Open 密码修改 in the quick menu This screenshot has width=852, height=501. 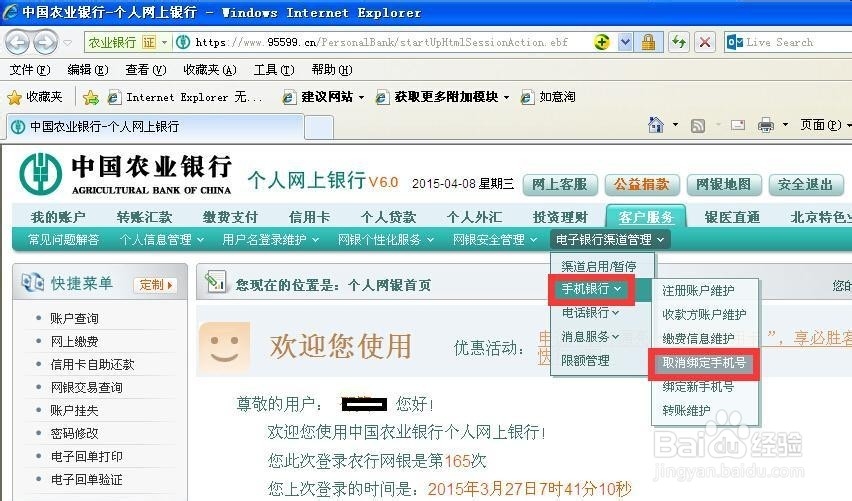(74, 433)
